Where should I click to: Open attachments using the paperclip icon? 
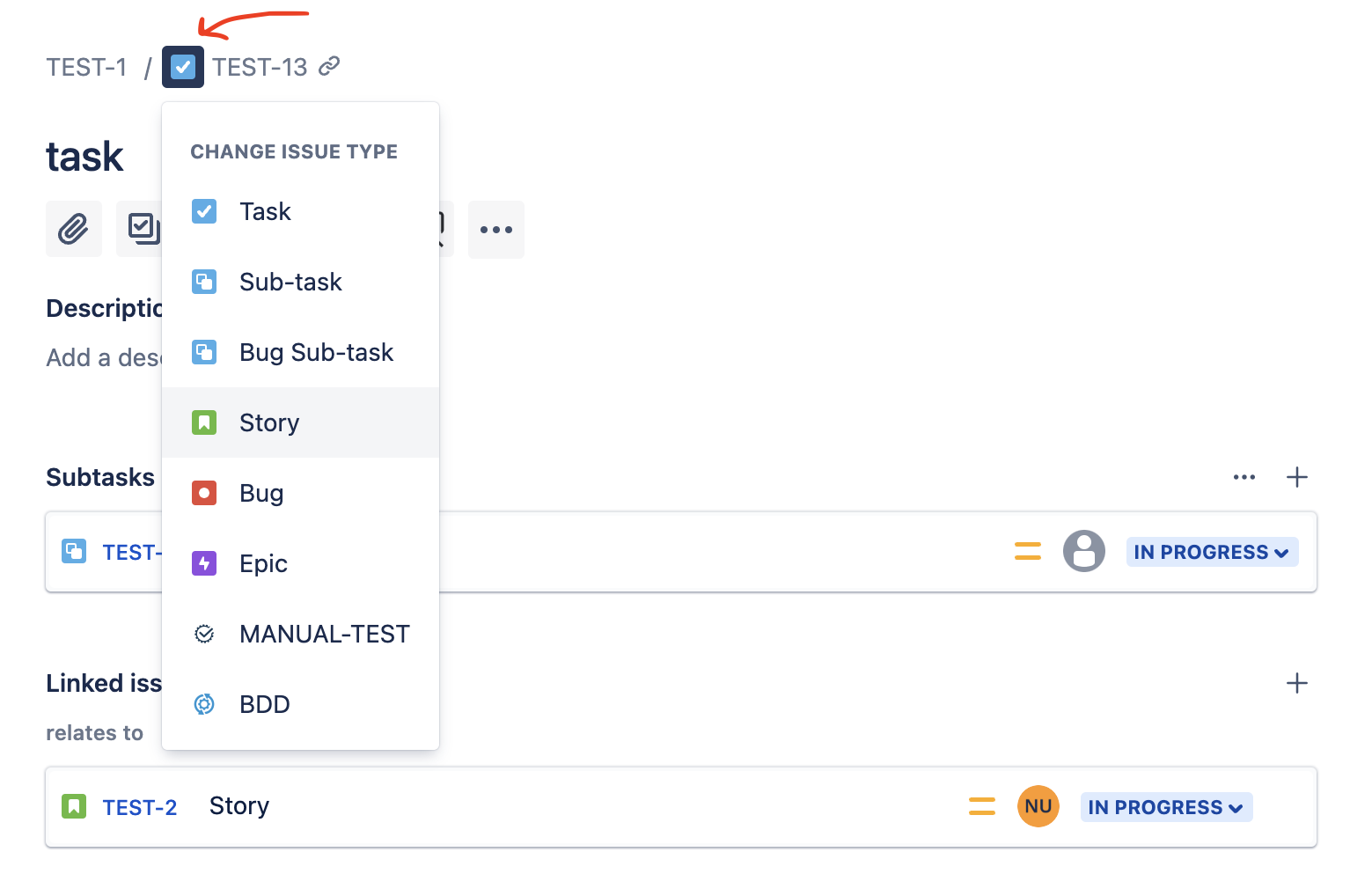[x=74, y=229]
